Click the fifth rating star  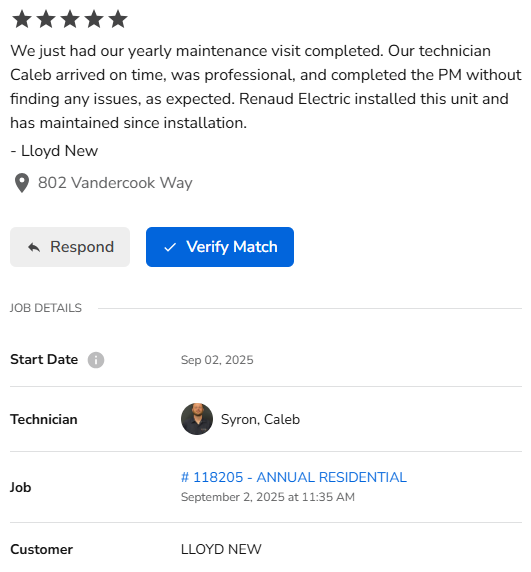118,19
